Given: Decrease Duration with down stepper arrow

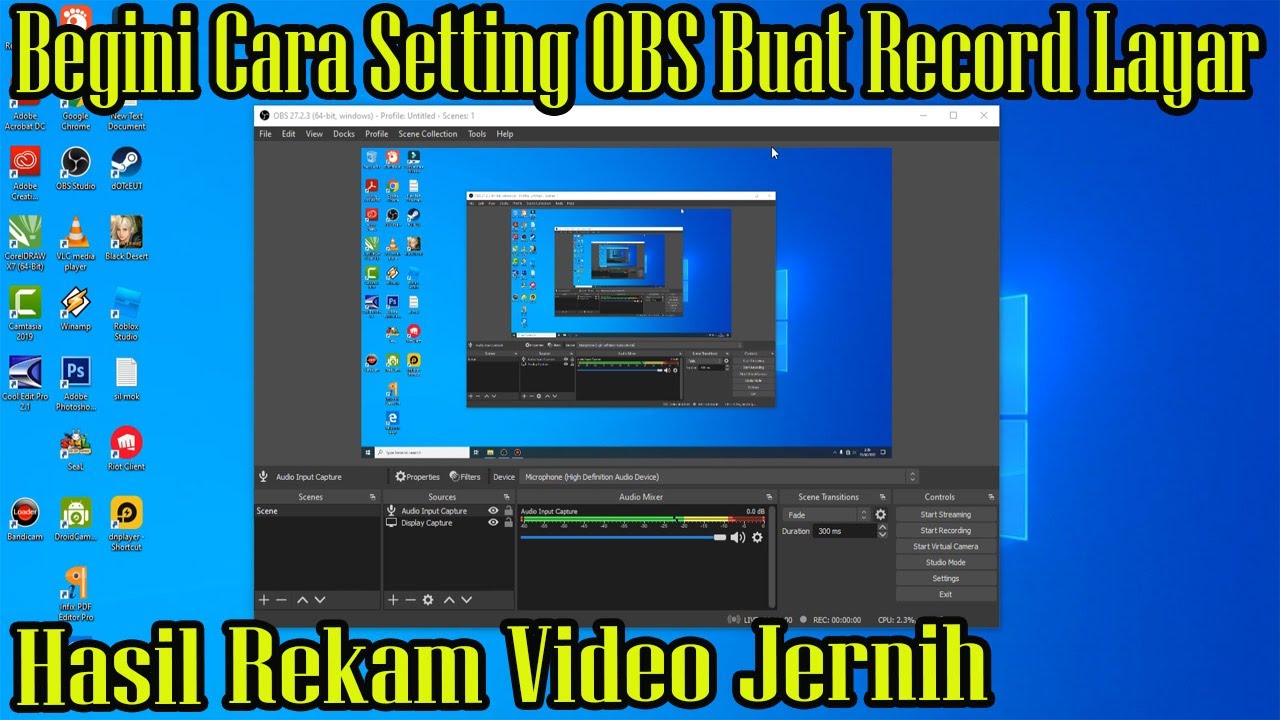Looking at the screenshot, I should pyautogui.click(x=882, y=535).
